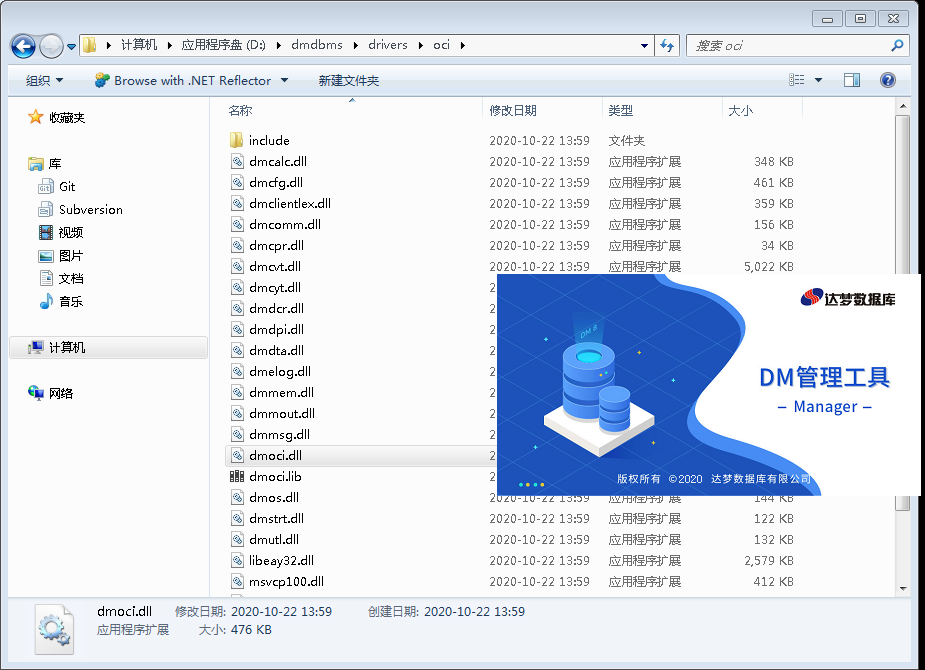The height and width of the screenshot is (670, 925).
Task: Open recent locations dropdown beside navigation arrows
Action: click(71, 46)
